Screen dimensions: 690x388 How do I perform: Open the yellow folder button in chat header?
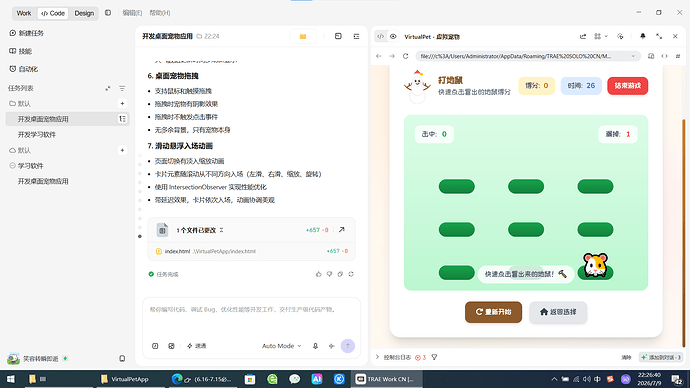(303, 37)
